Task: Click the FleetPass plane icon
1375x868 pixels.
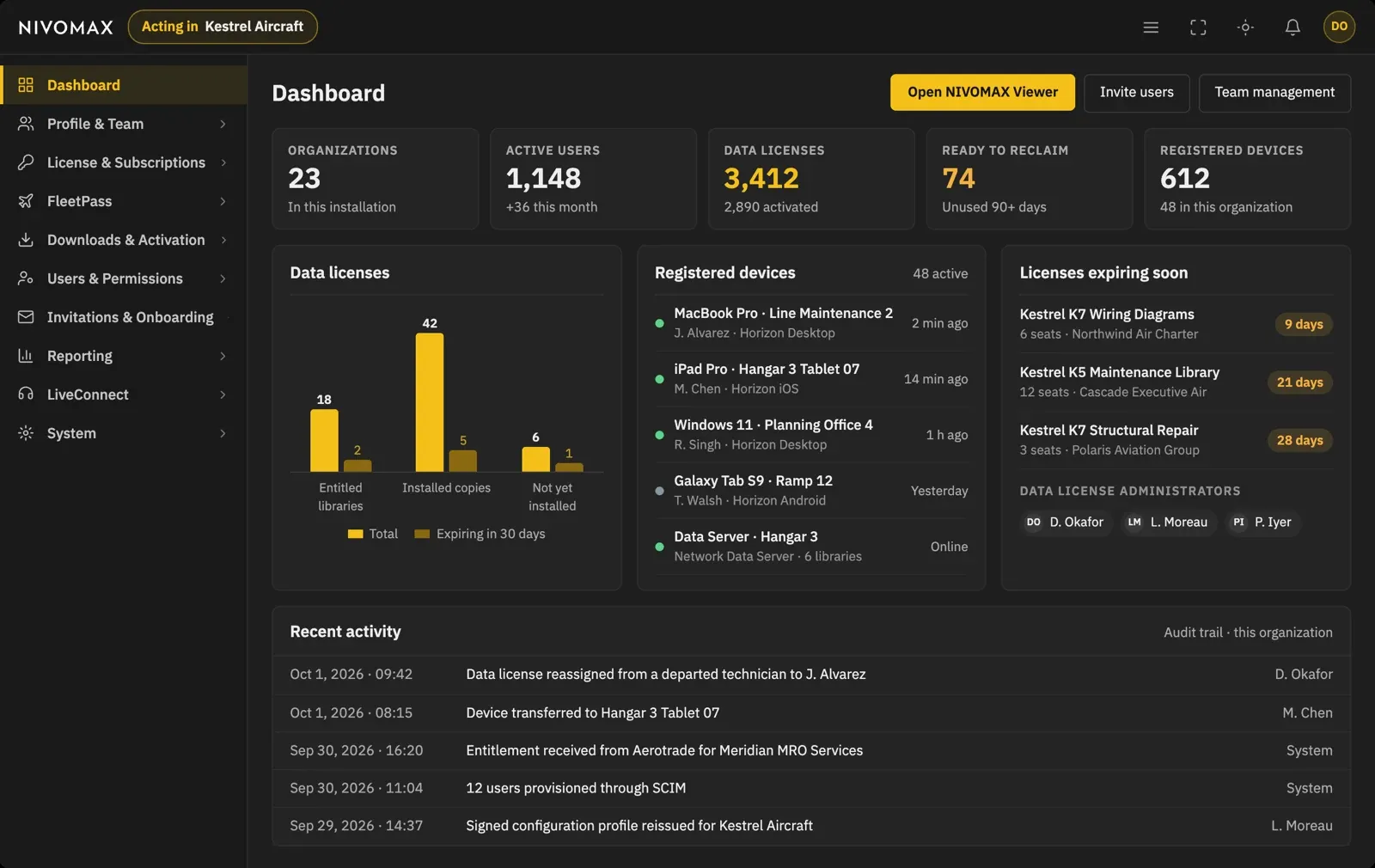Action: (26, 201)
